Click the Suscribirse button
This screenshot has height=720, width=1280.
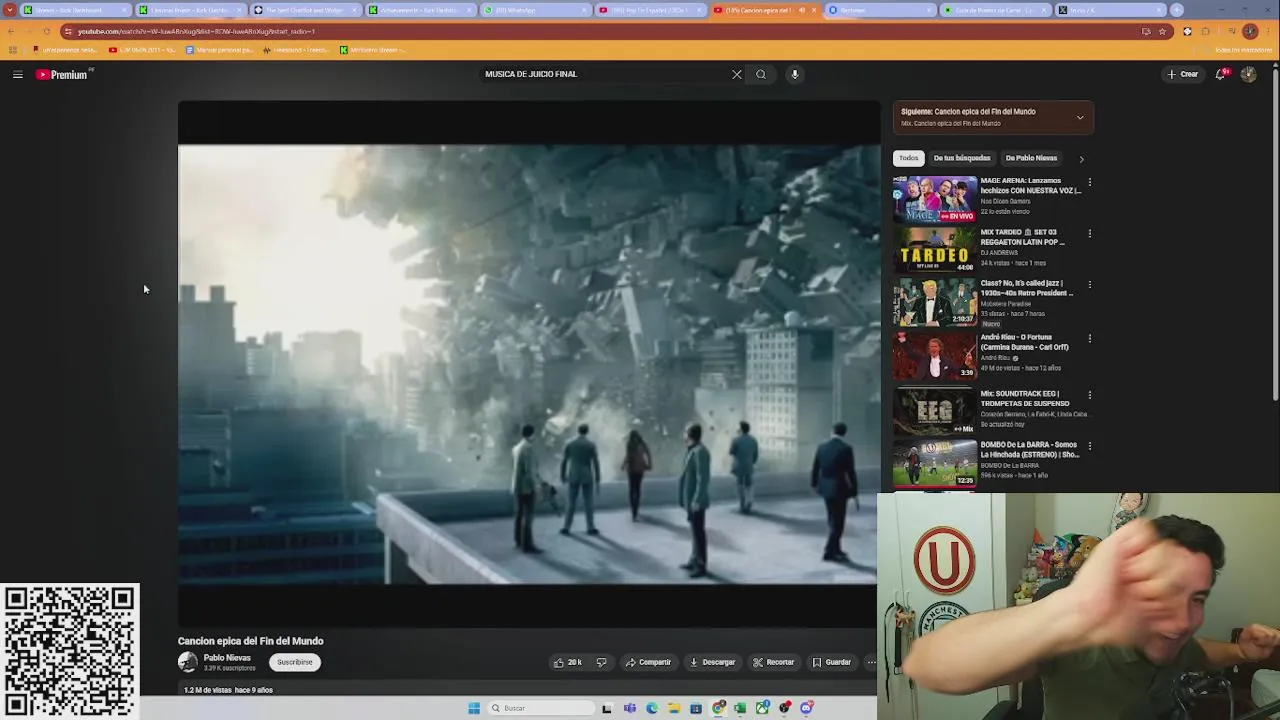[295, 662]
